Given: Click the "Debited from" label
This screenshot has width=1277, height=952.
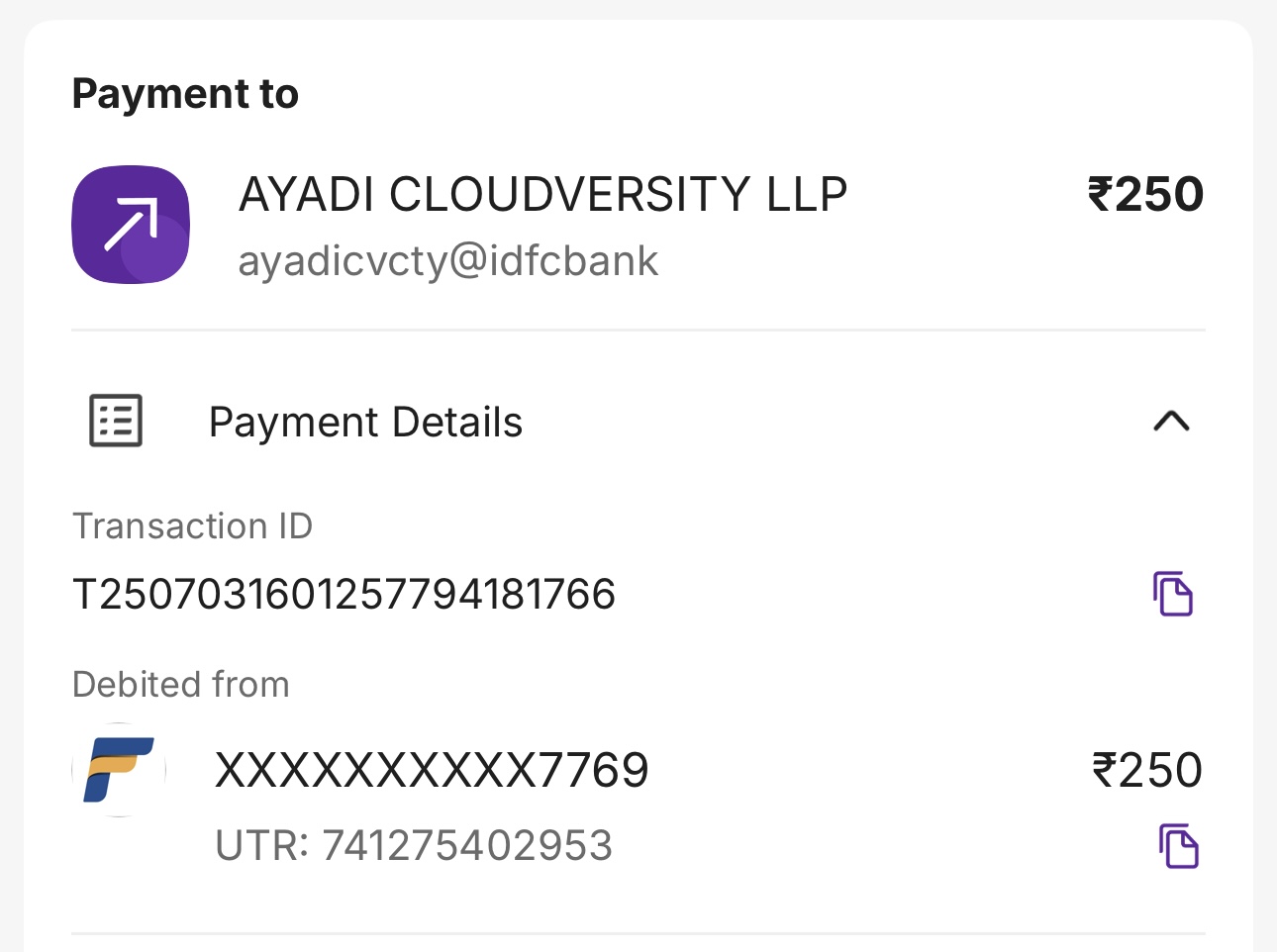Looking at the screenshot, I should coord(181,685).
